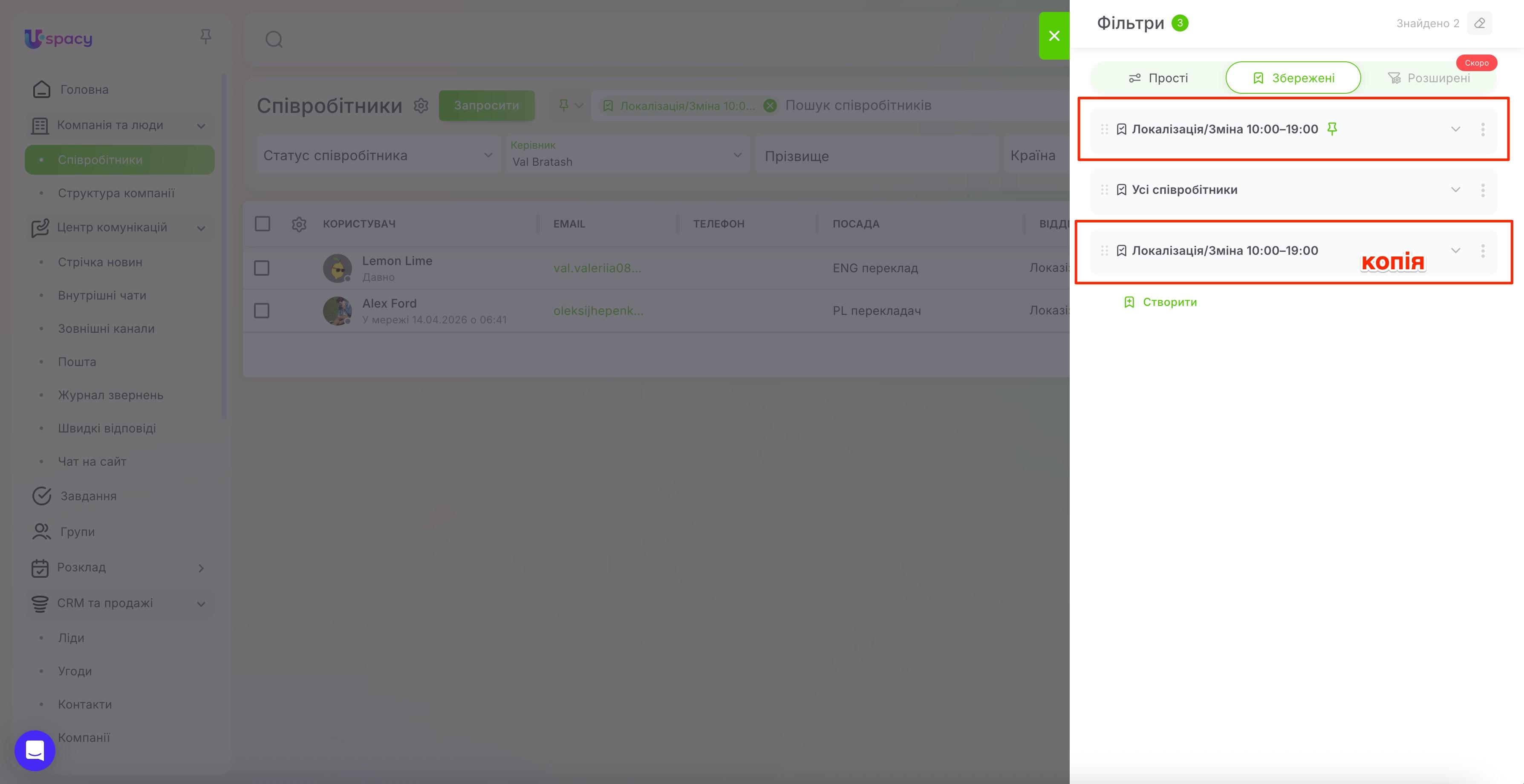
Task: Switch to Розширені filters tab
Action: pos(1429,78)
